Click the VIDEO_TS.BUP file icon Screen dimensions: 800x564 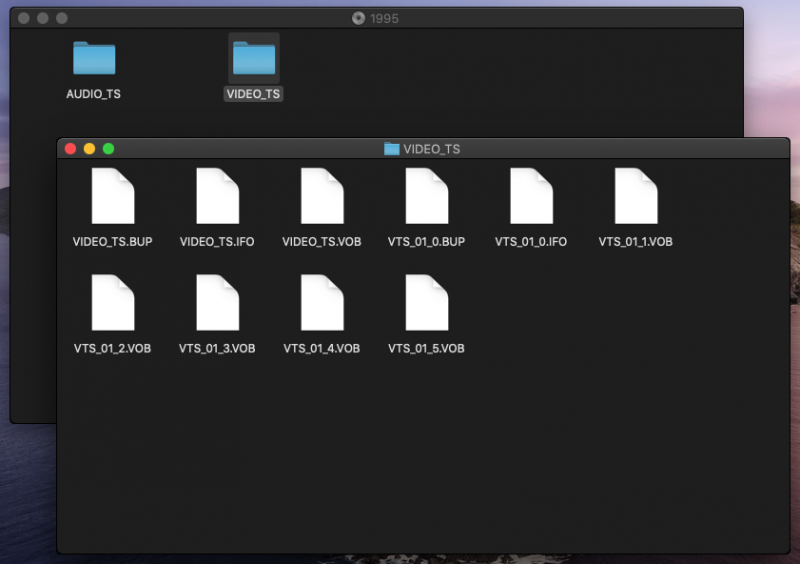pos(113,196)
